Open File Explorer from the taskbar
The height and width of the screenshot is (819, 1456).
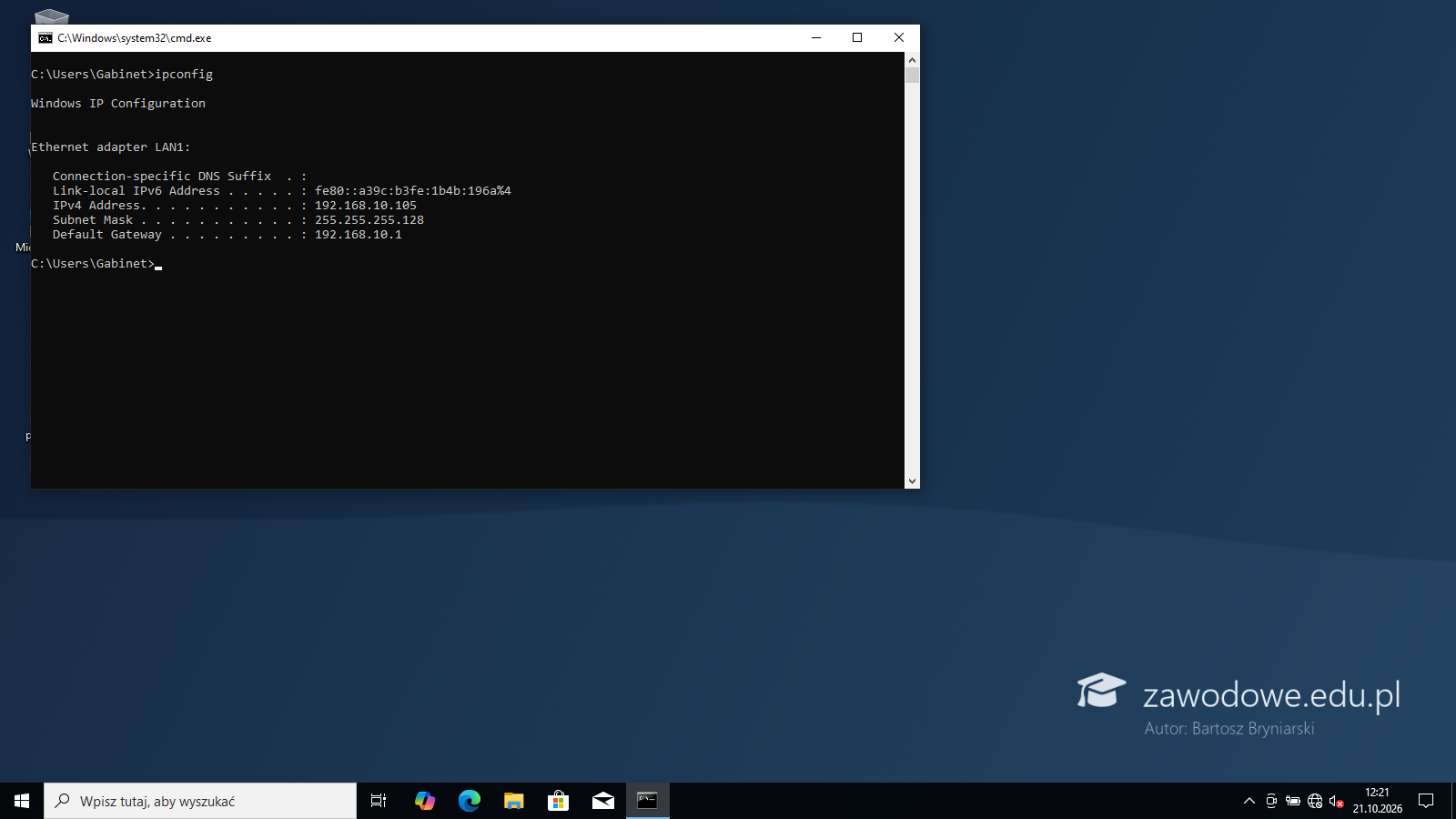pyautogui.click(x=513, y=801)
